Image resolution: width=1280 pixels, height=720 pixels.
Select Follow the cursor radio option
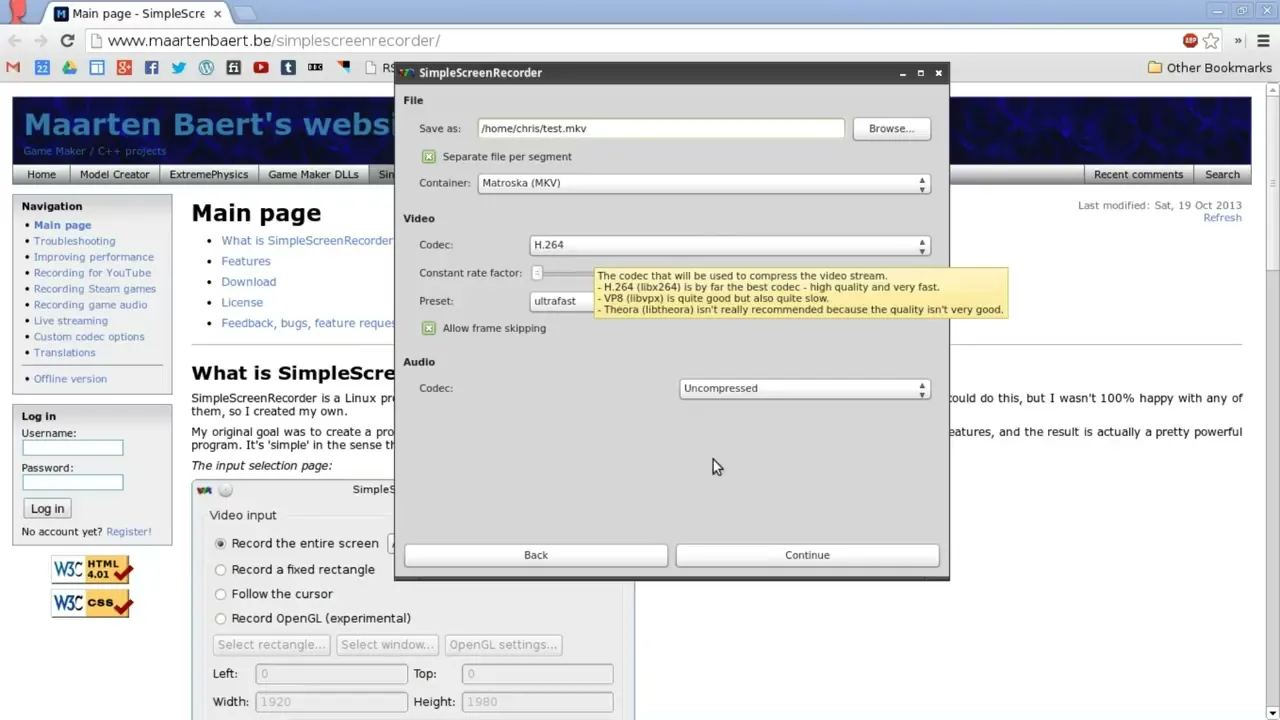point(221,594)
